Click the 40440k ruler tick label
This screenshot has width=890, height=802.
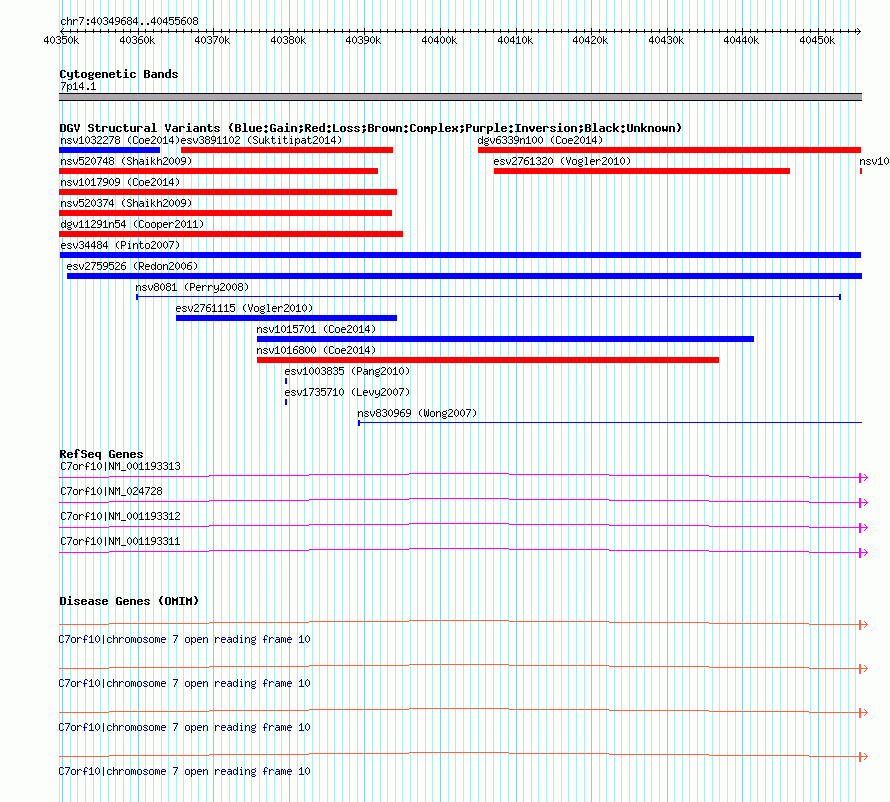point(741,41)
